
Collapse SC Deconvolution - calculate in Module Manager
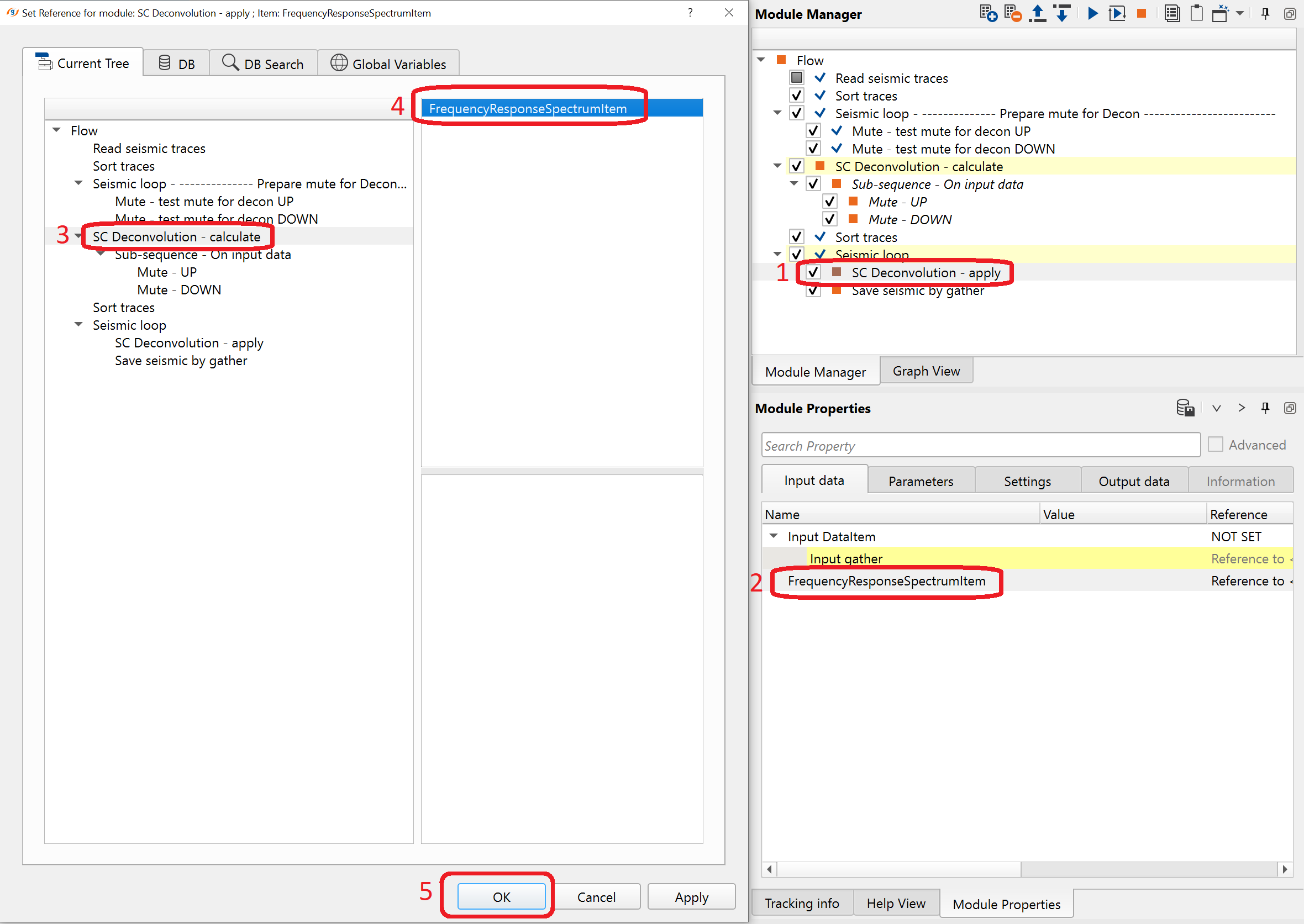click(x=777, y=166)
